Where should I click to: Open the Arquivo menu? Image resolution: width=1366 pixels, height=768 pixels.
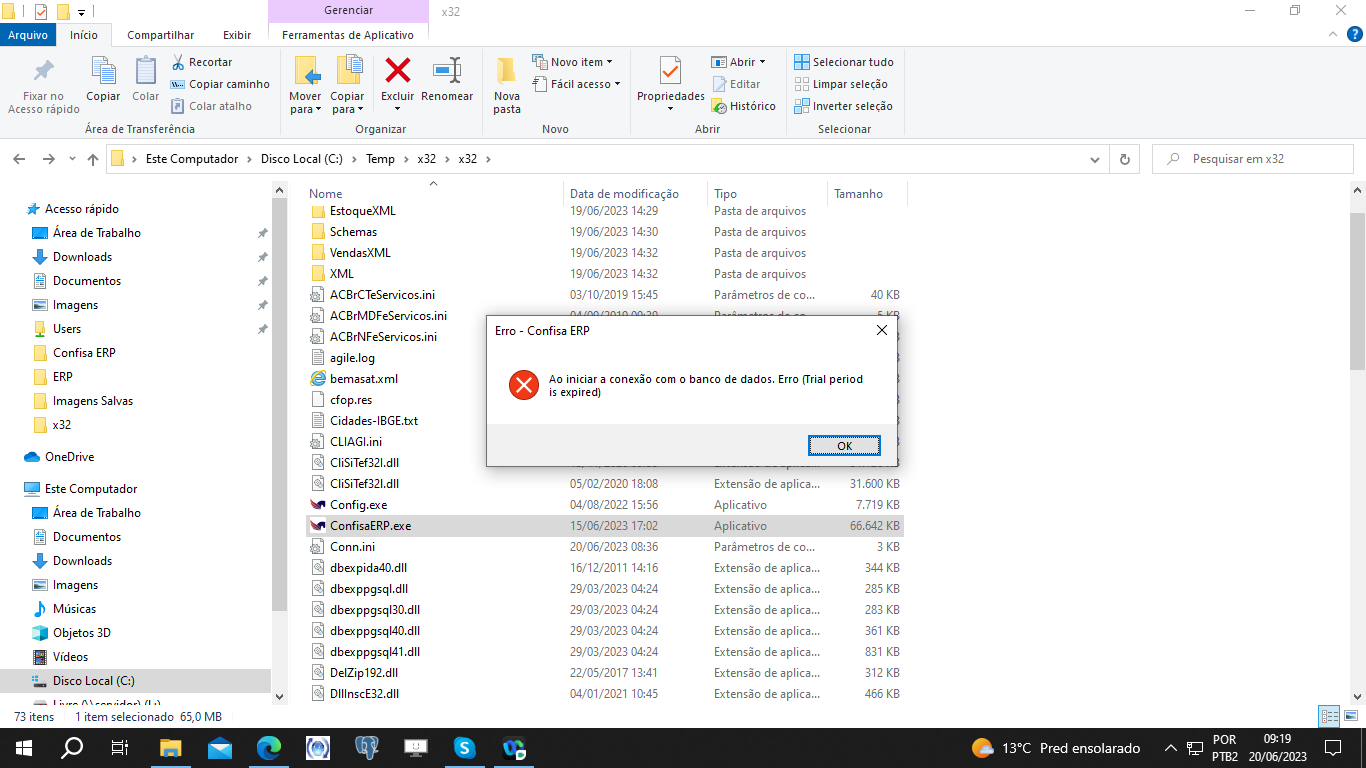coord(28,35)
